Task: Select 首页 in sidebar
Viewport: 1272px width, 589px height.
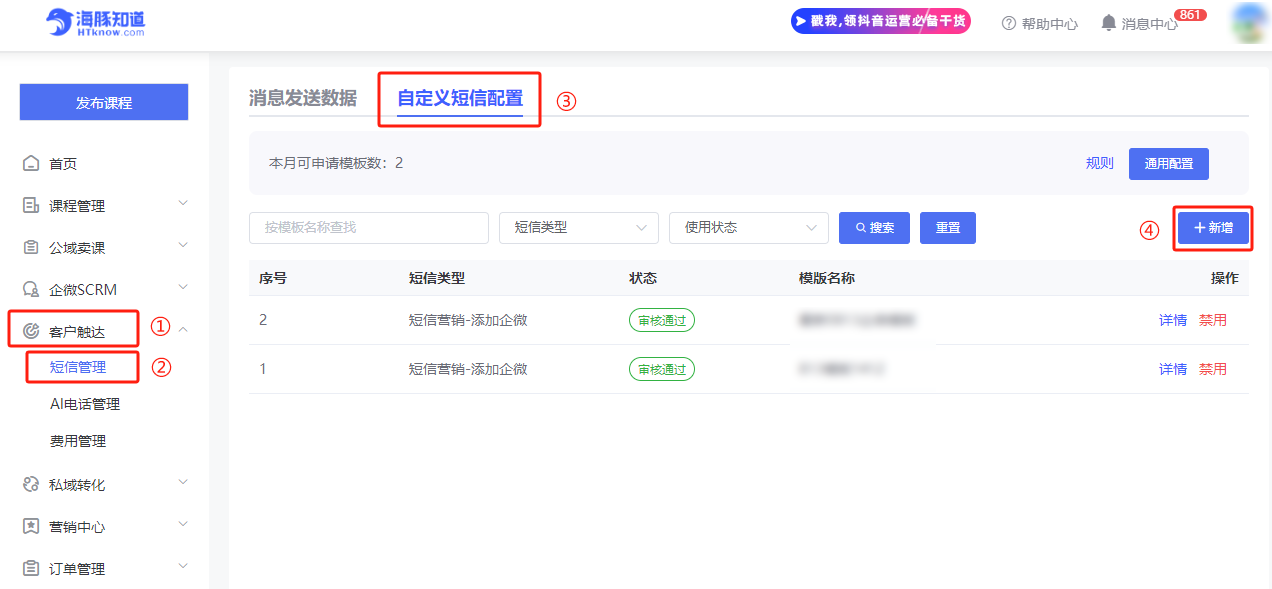Action: [x=63, y=164]
